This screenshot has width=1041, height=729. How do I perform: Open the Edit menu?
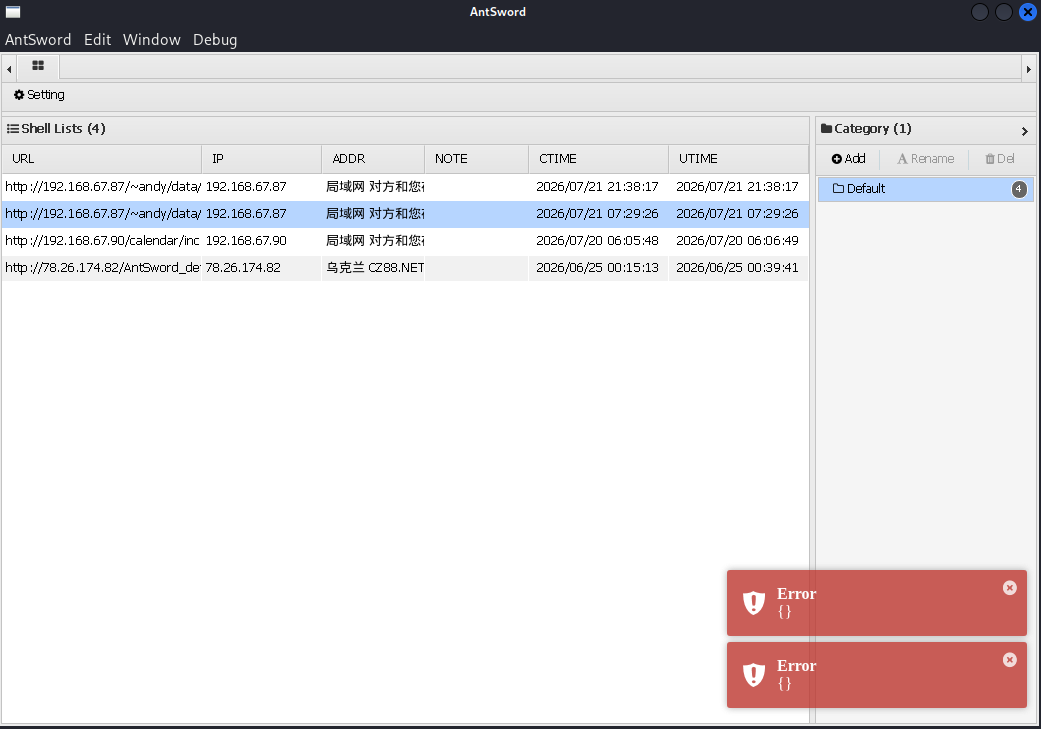click(x=98, y=40)
